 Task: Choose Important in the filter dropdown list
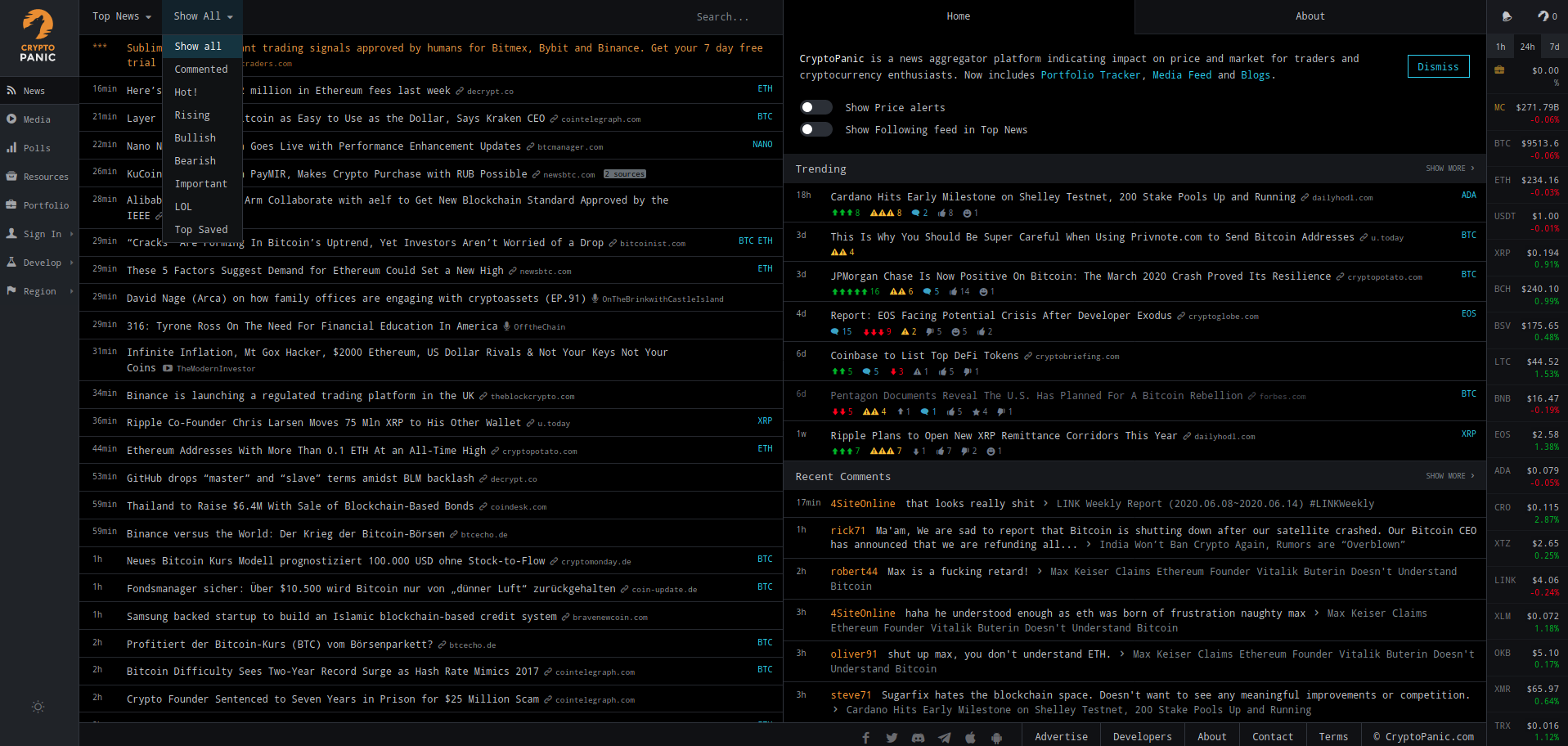coord(200,184)
